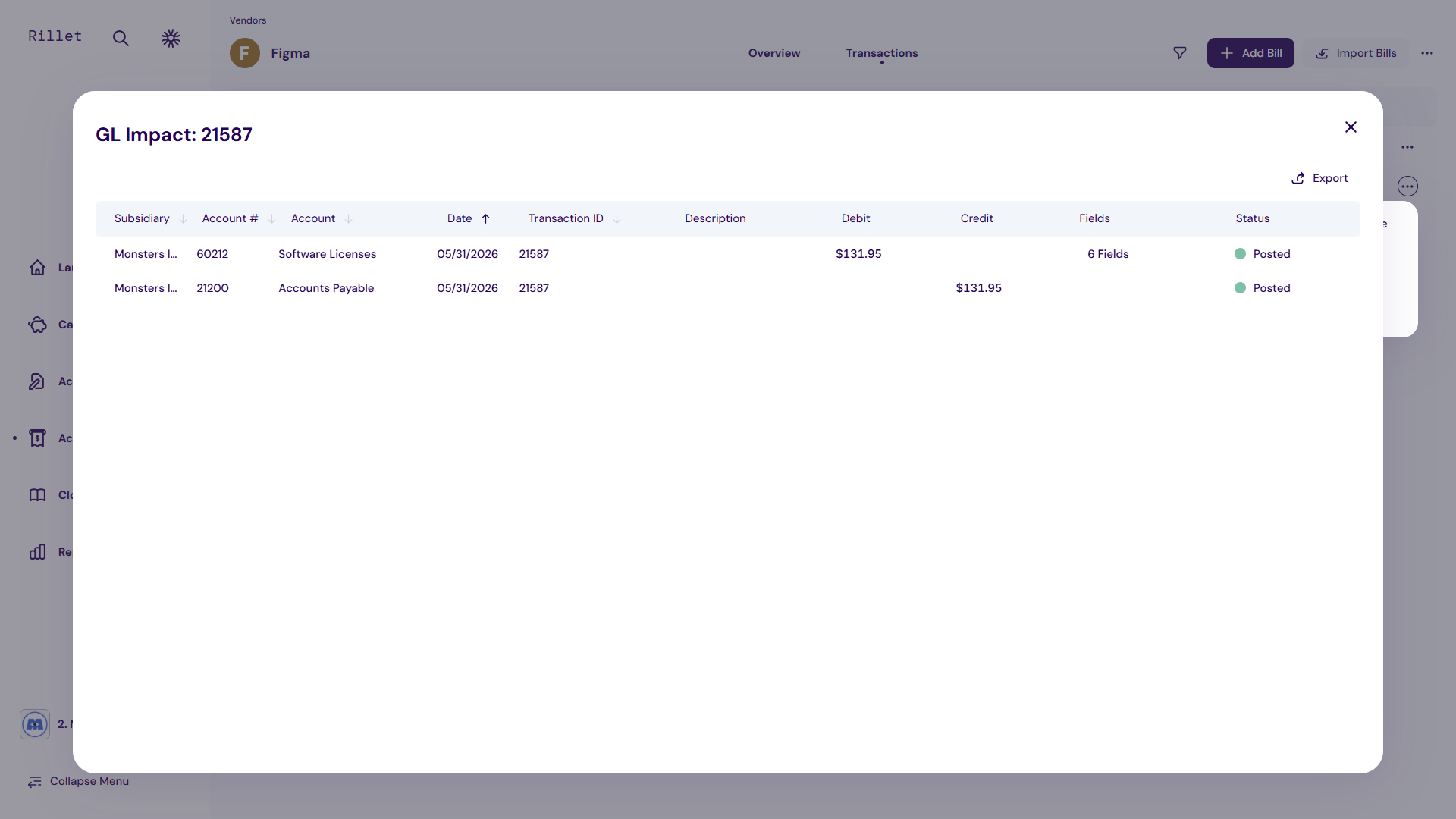Click the piggy bank sidebar icon
This screenshot has height=819, width=1456.
tap(37, 325)
